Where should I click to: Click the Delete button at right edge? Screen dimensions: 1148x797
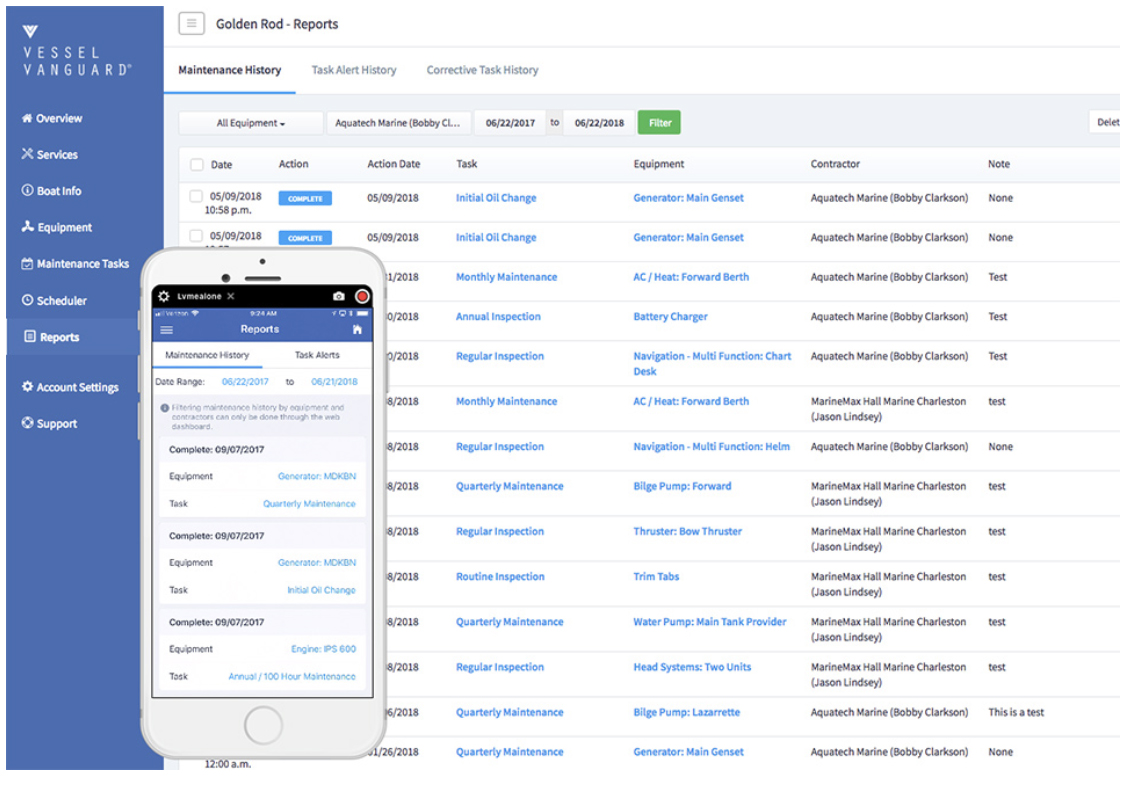coord(1106,122)
